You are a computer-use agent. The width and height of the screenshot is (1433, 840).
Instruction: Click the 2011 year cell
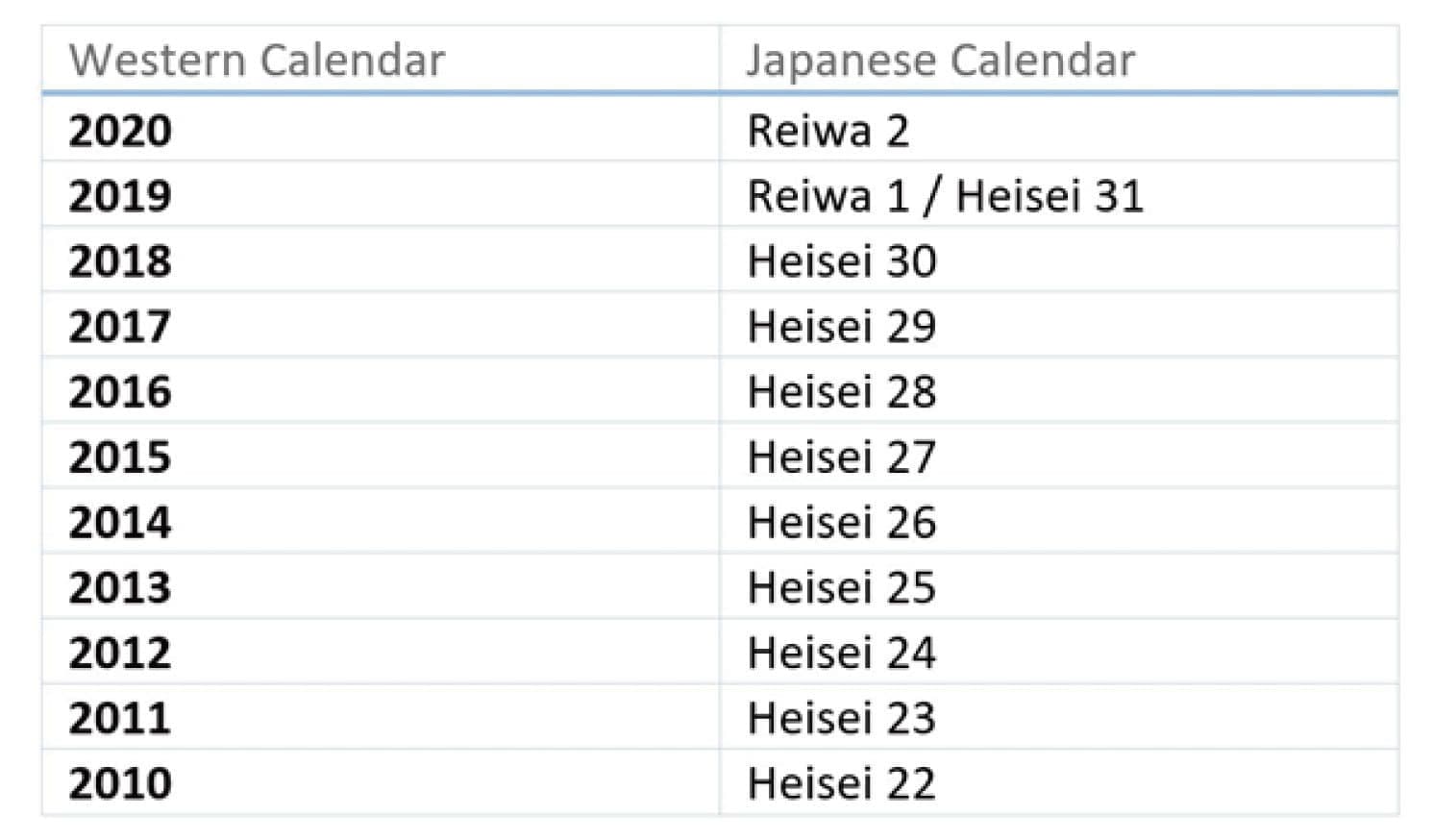(x=120, y=719)
